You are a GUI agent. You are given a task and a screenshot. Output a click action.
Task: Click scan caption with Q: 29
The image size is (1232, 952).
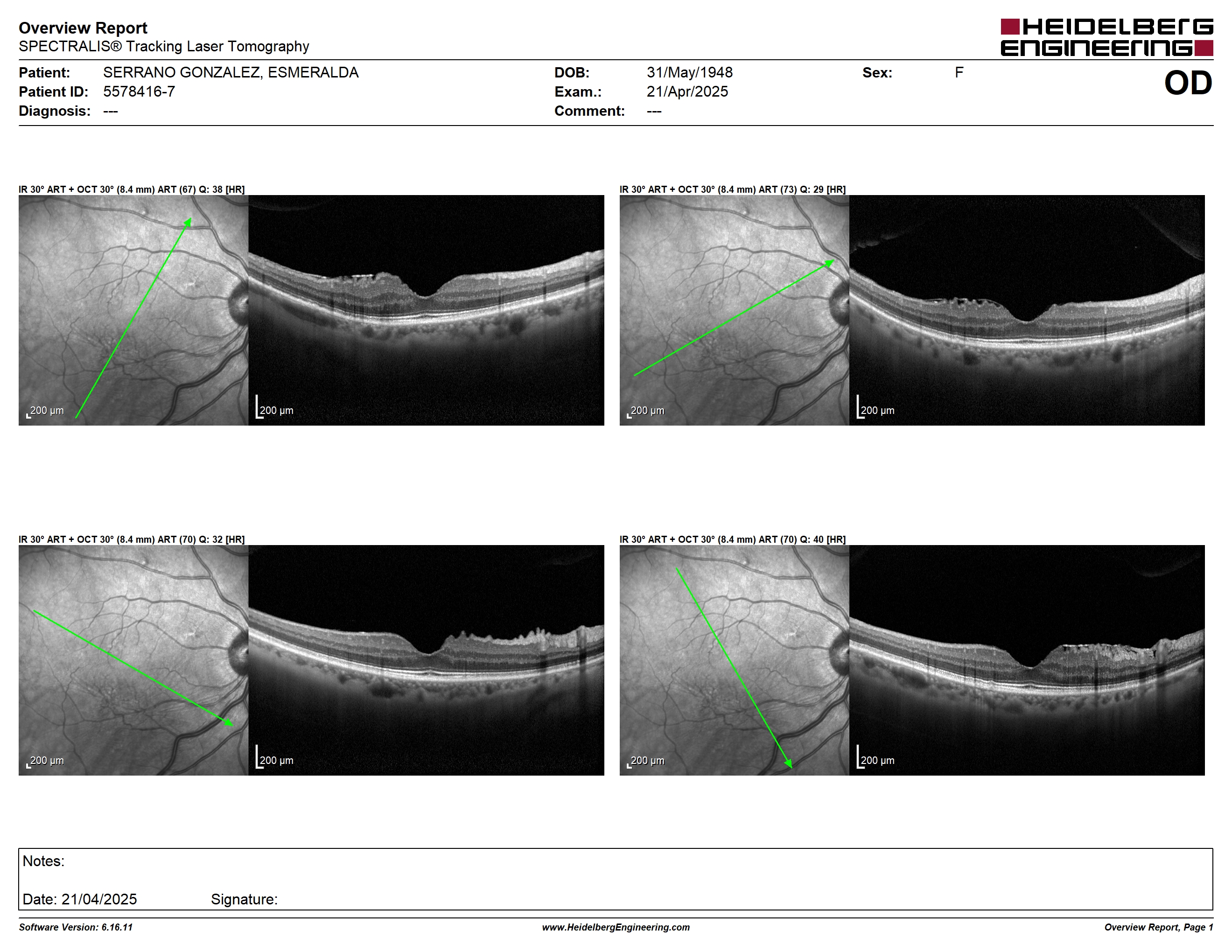coord(733,189)
